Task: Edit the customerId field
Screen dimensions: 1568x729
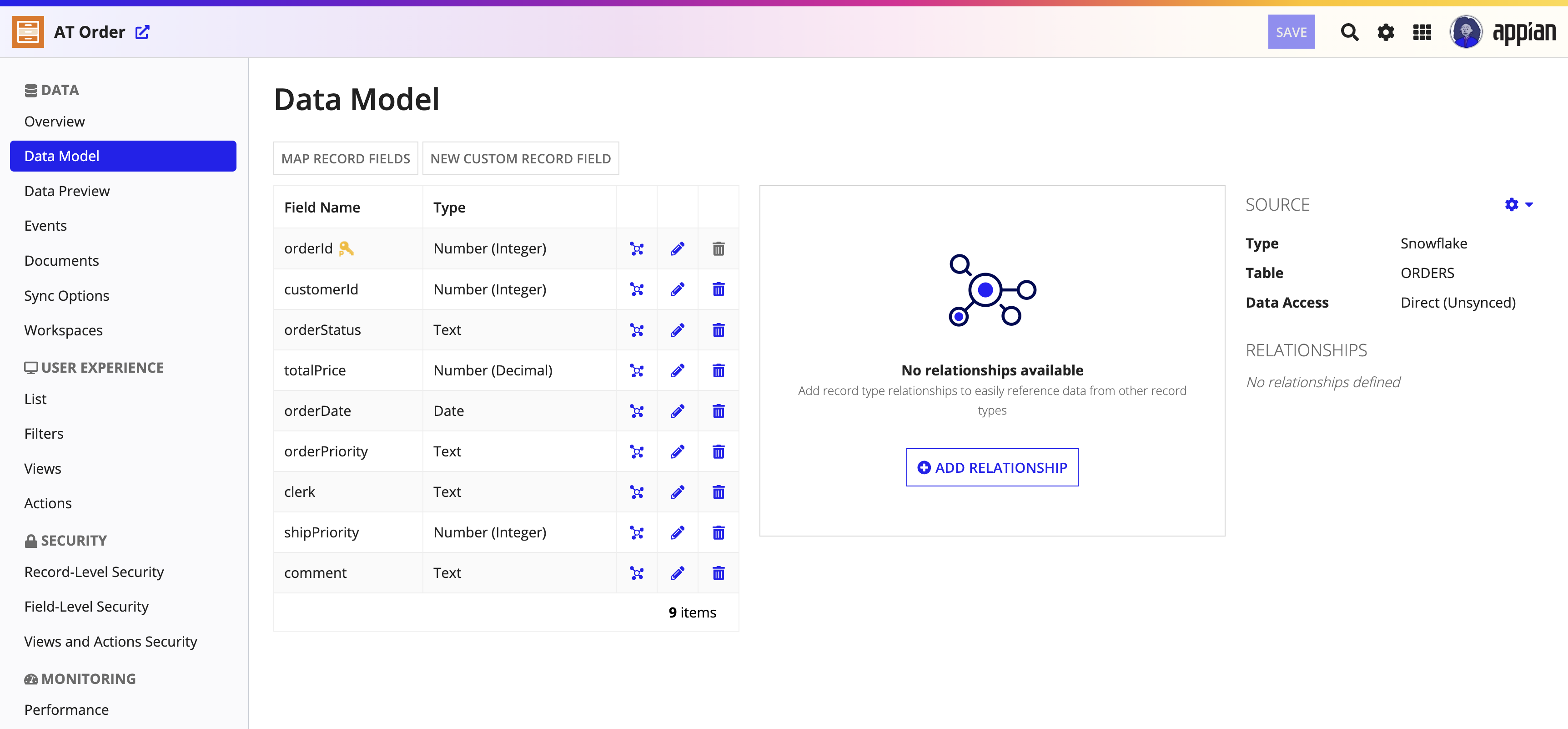Action: point(678,289)
